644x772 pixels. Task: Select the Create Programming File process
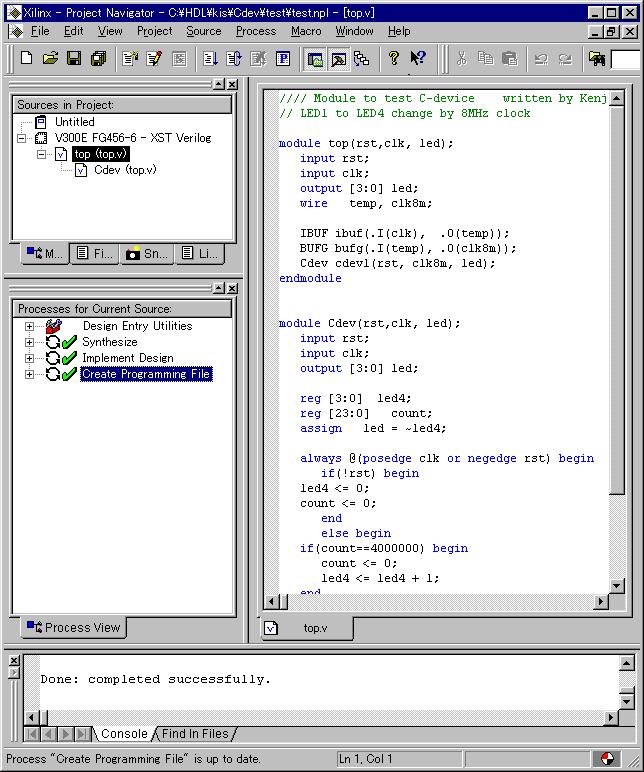point(146,374)
